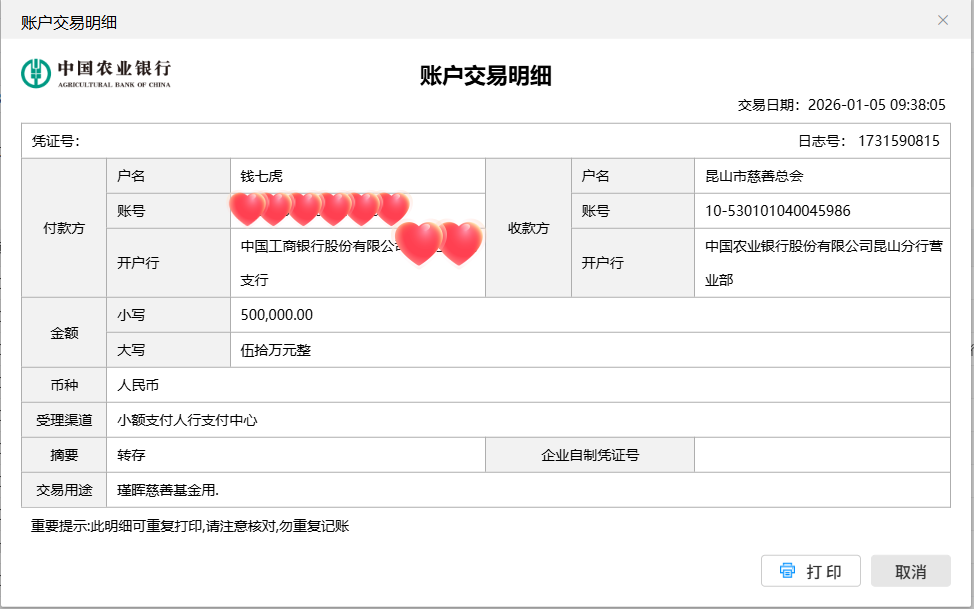Click the transaction date 2026-01-05 09:38:05
Screen dimensions: 974x609
coord(876,104)
